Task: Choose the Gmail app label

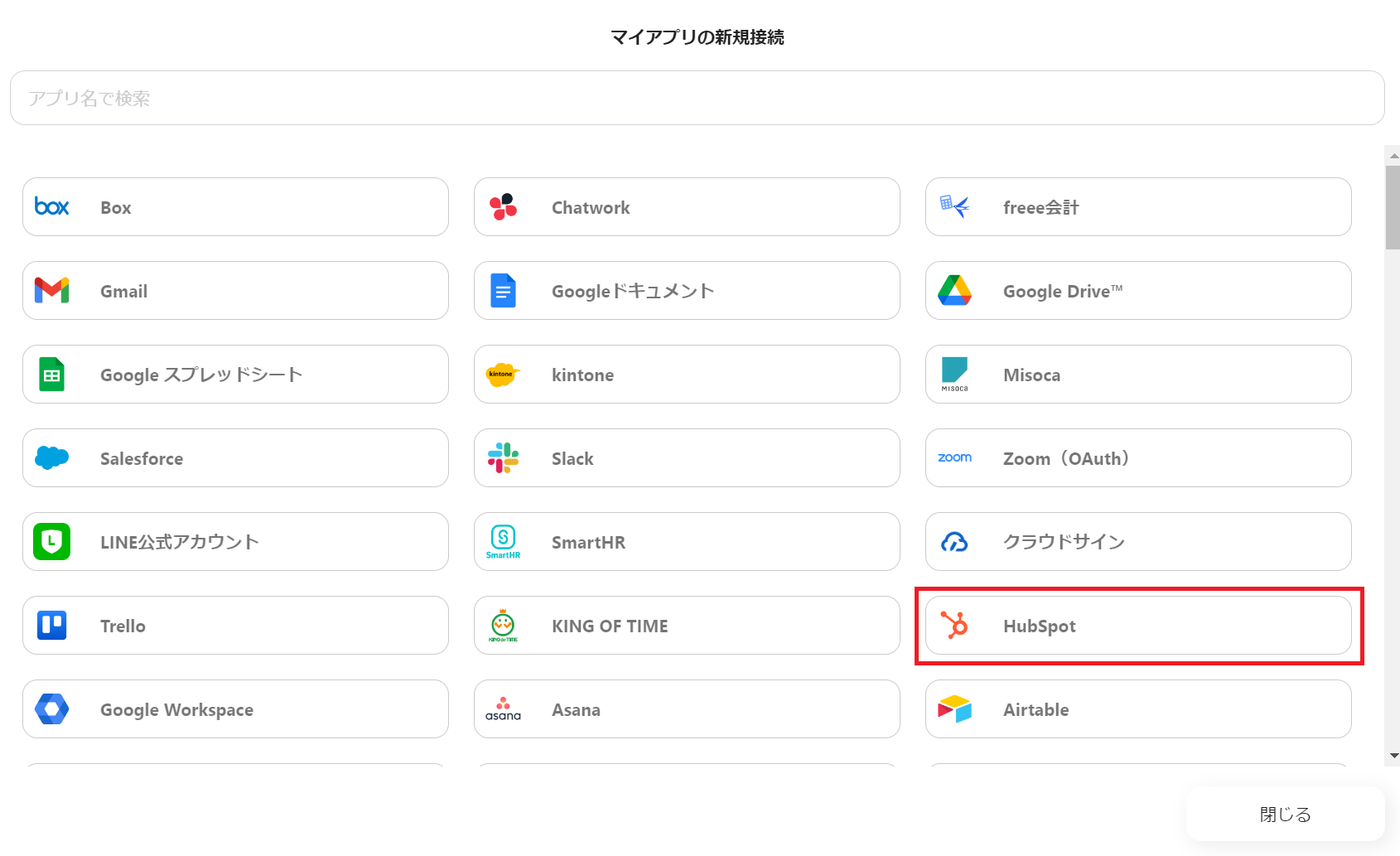Action: (124, 292)
